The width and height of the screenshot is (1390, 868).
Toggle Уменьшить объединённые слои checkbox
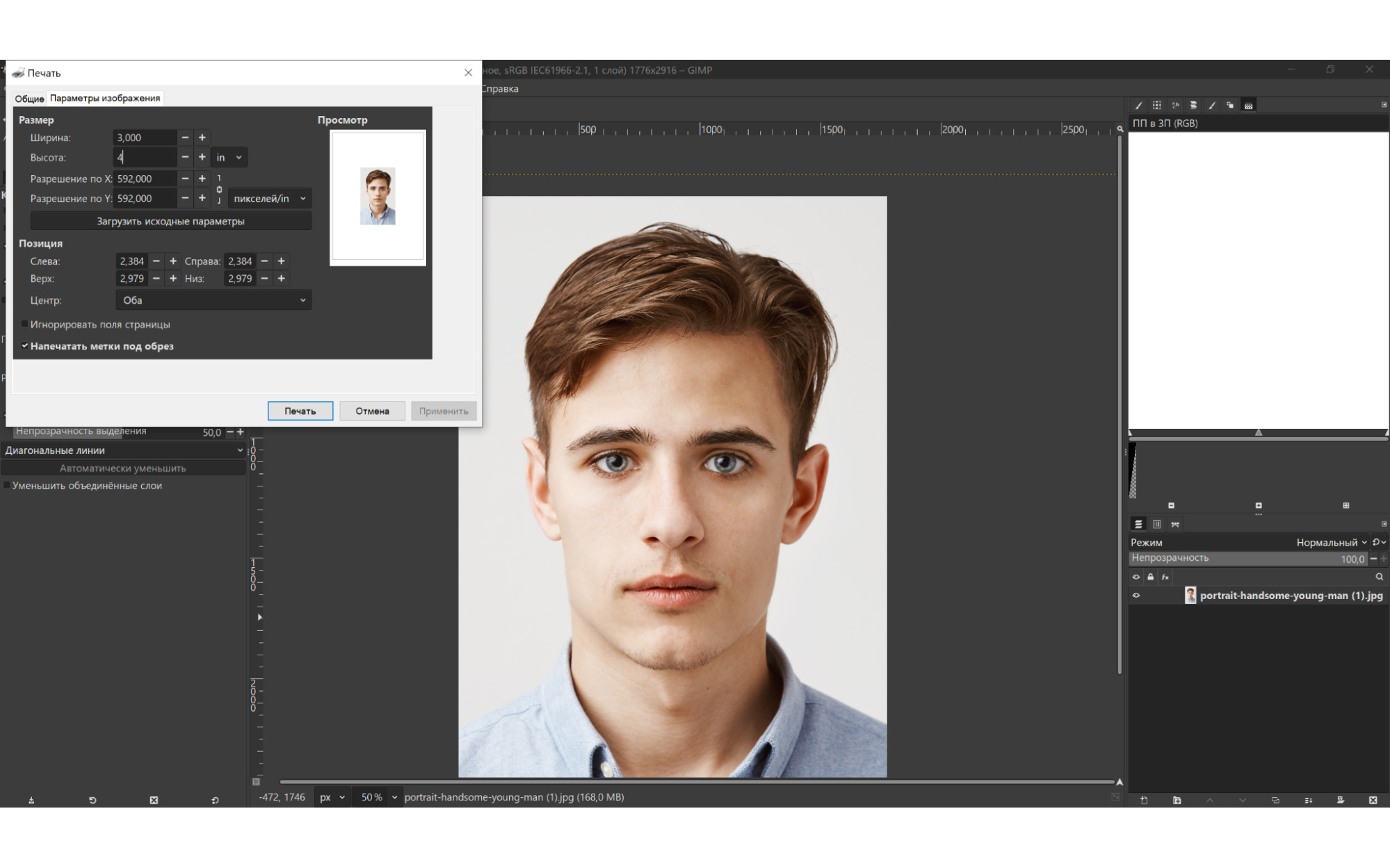[7, 486]
